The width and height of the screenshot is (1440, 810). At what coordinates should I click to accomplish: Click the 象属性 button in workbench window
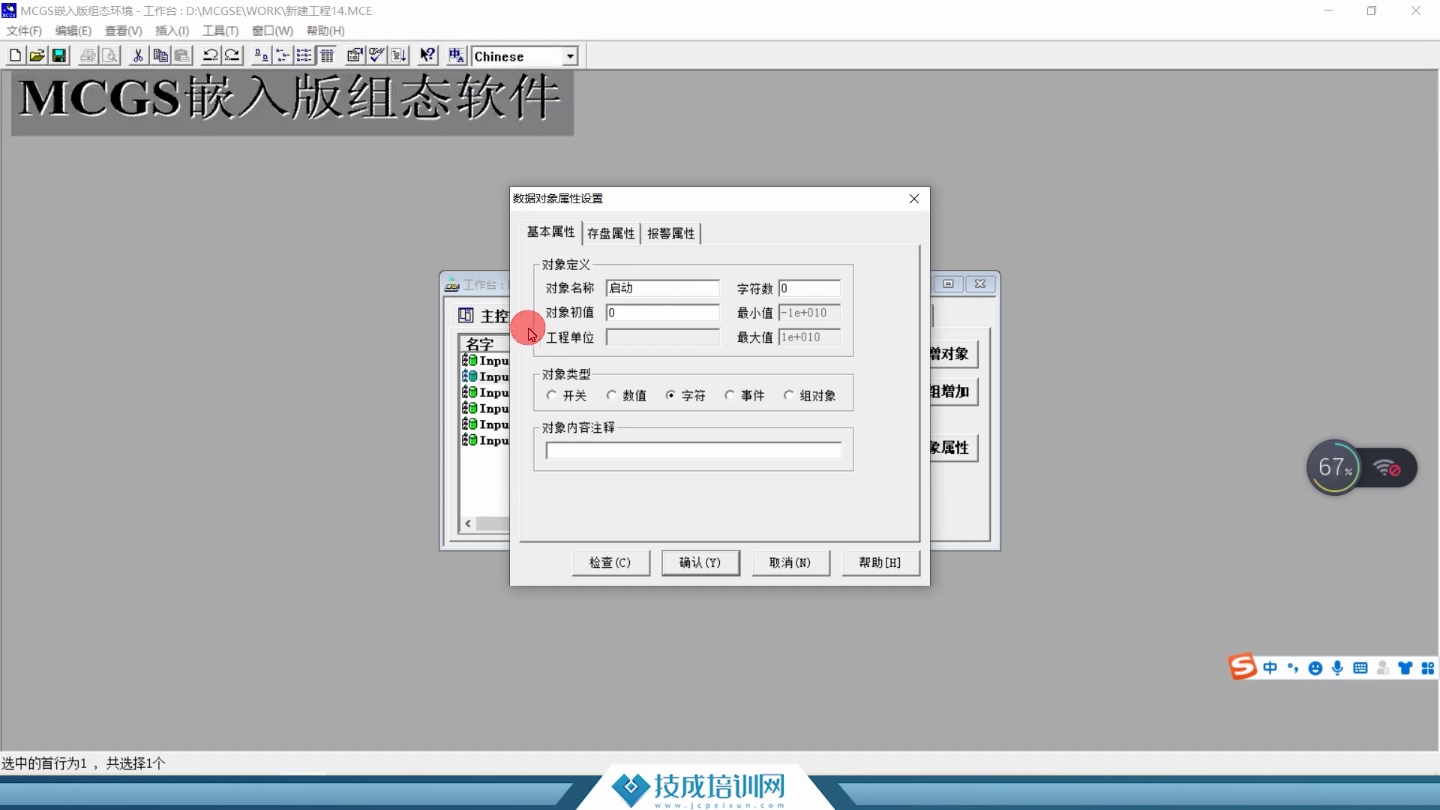[953, 448]
